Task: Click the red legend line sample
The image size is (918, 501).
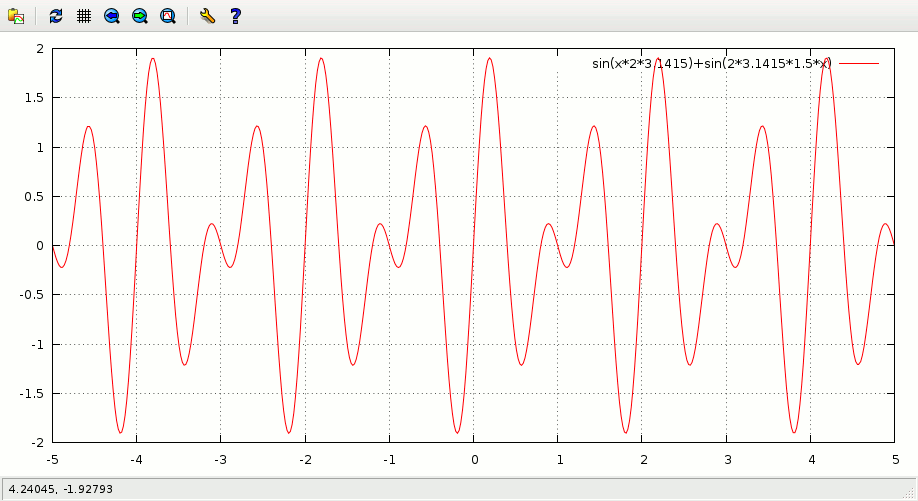Action: 859,63
